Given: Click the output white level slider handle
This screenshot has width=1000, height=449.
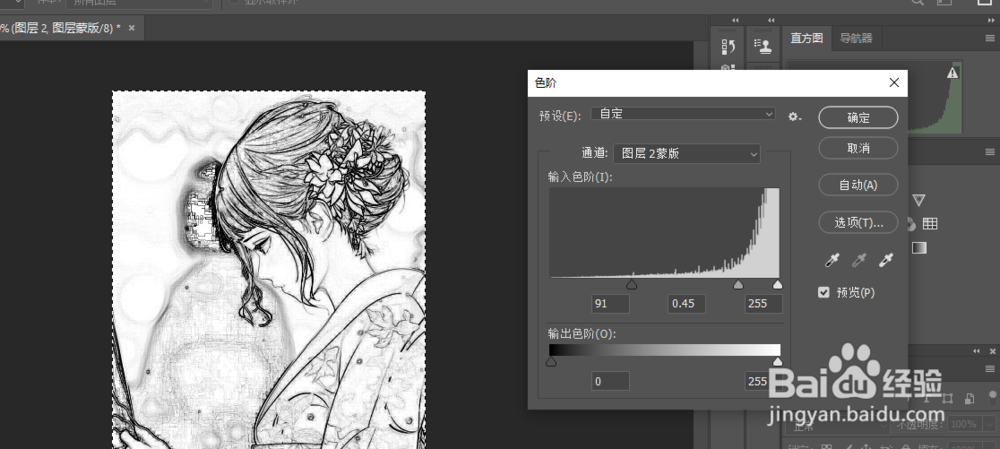Looking at the screenshot, I should (777, 362).
